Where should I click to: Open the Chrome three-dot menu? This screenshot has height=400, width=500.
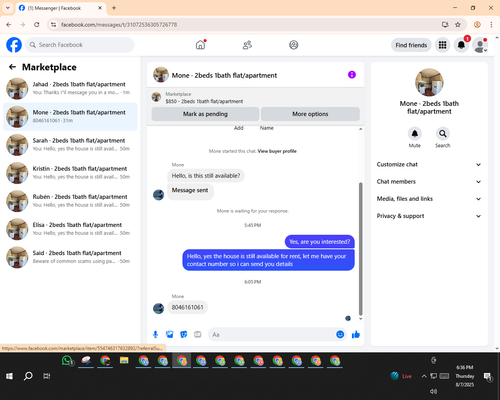click(x=491, y=25)
